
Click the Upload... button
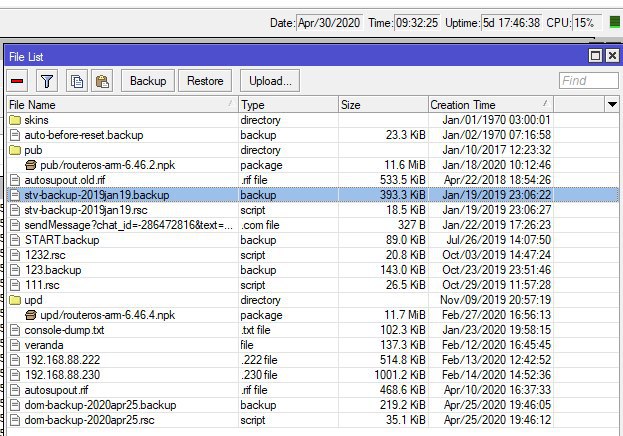point(270,81)
